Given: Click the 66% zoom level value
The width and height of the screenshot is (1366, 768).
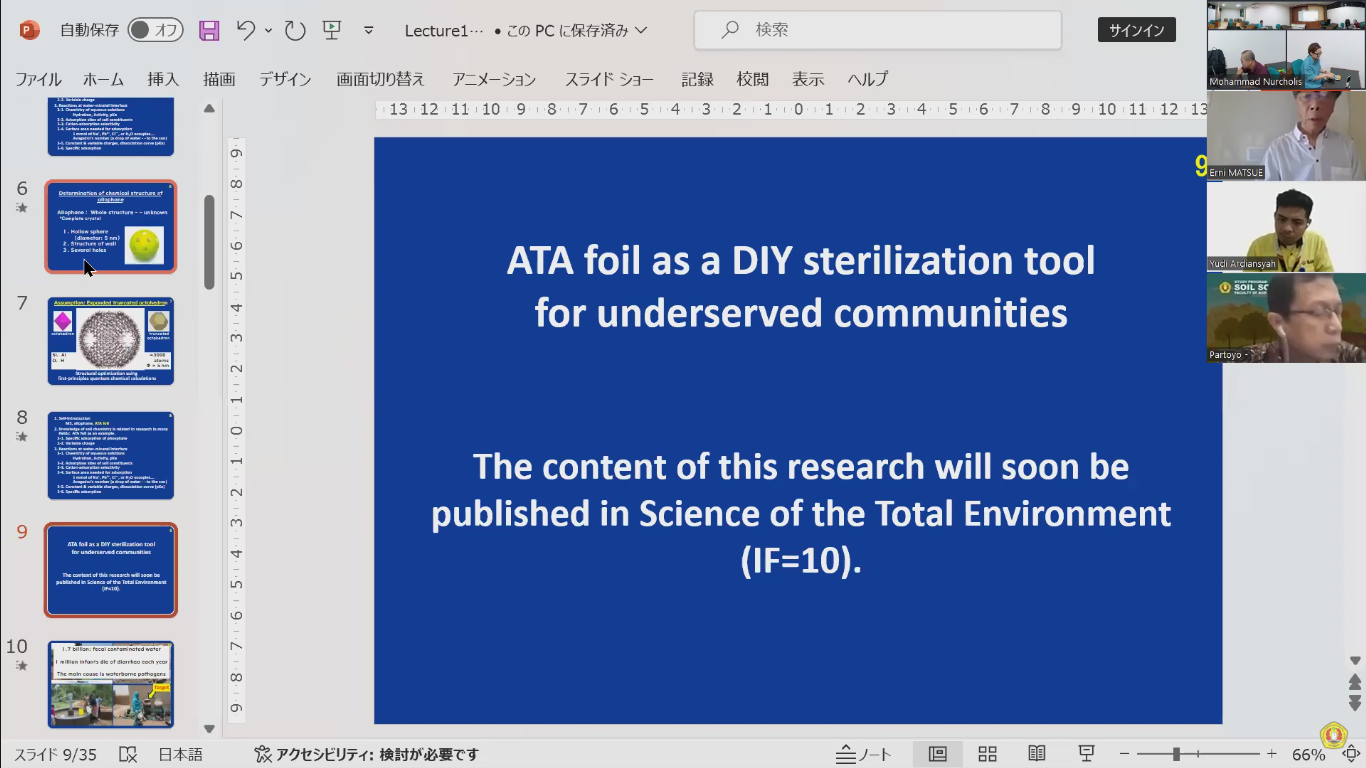Looking at the screenshot, I should 1308,754.
